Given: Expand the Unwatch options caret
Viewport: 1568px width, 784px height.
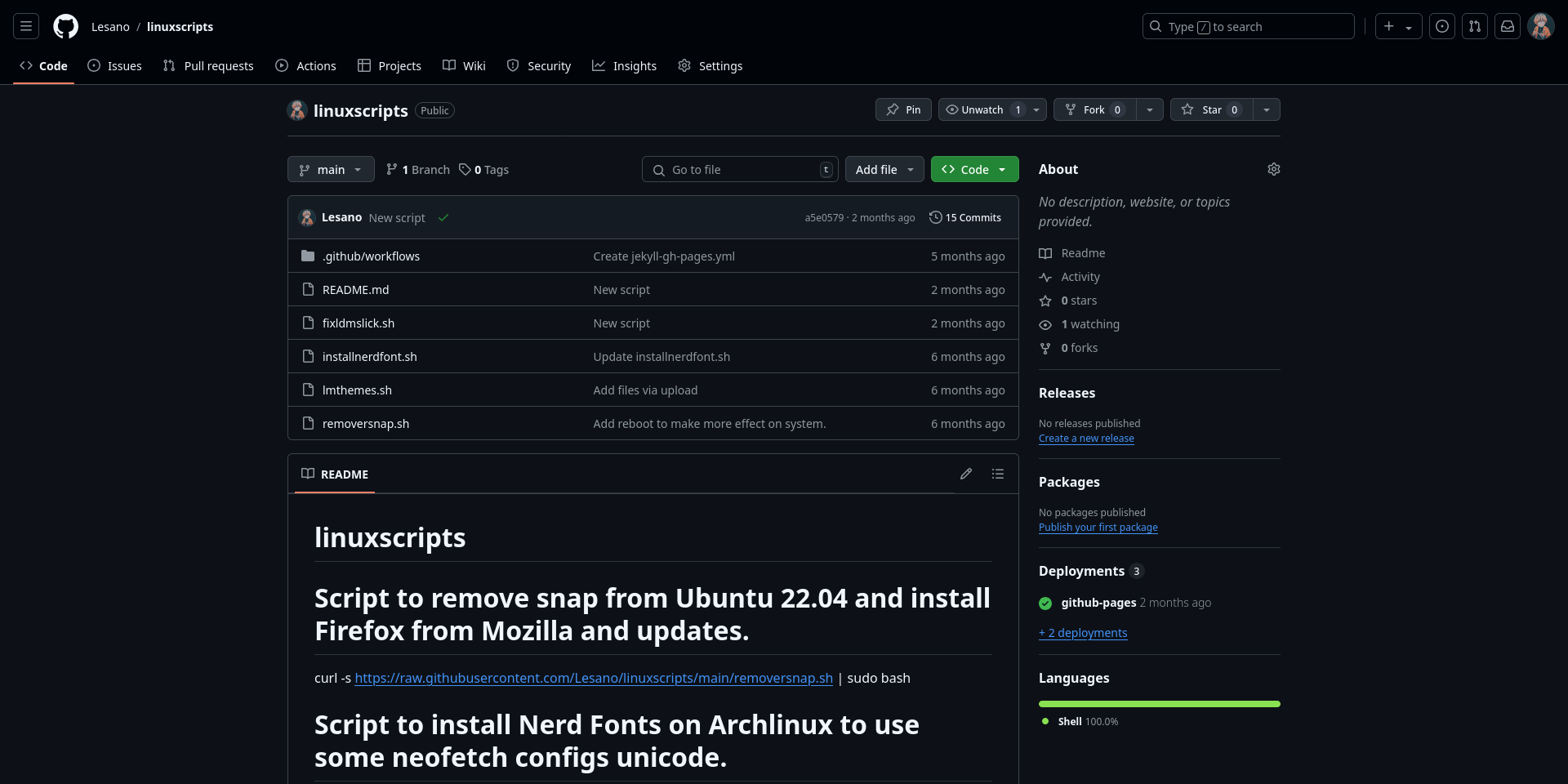Looking at the screenshot, I should coord(1037,109).
